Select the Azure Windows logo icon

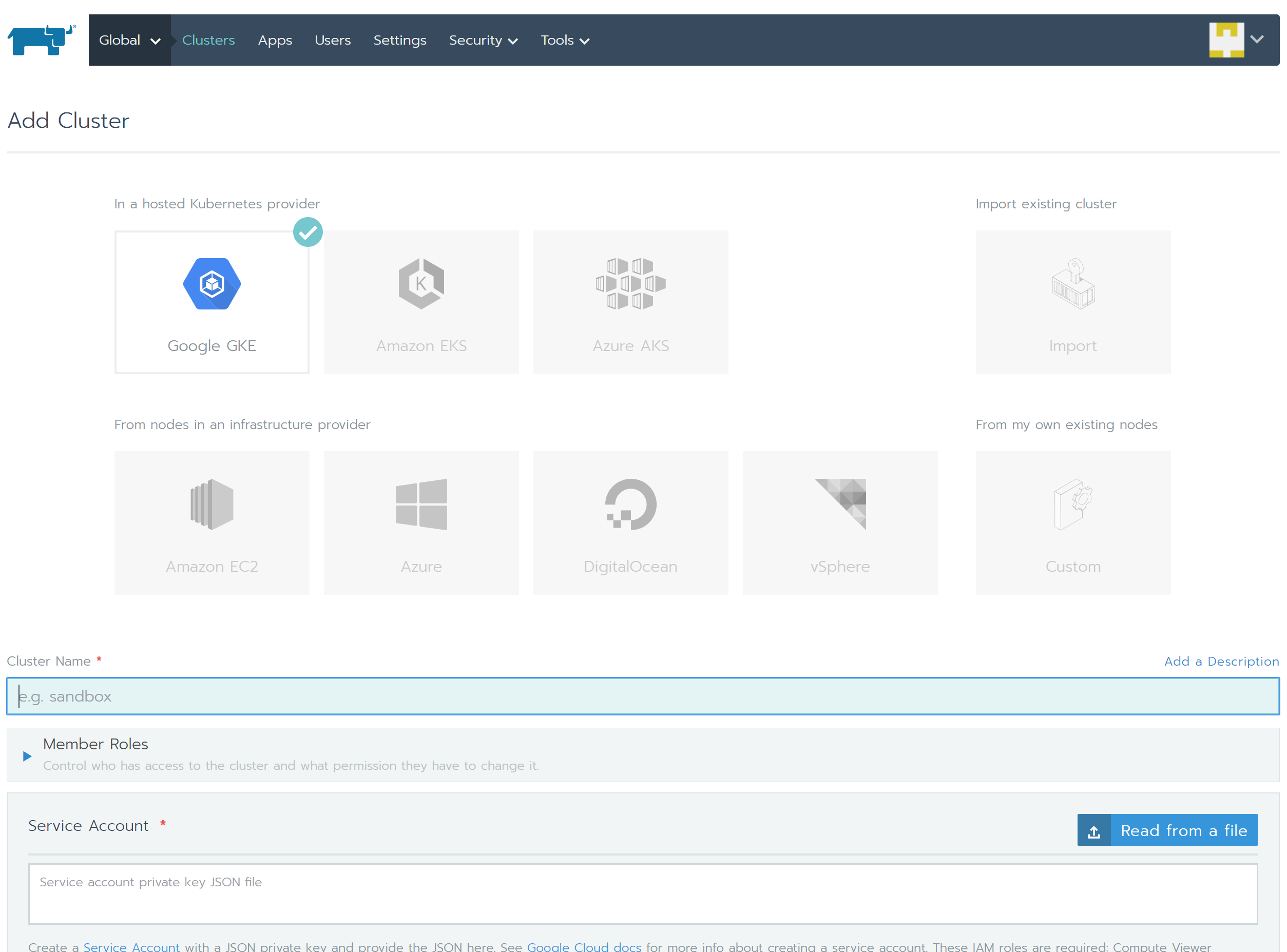(421, 504)
